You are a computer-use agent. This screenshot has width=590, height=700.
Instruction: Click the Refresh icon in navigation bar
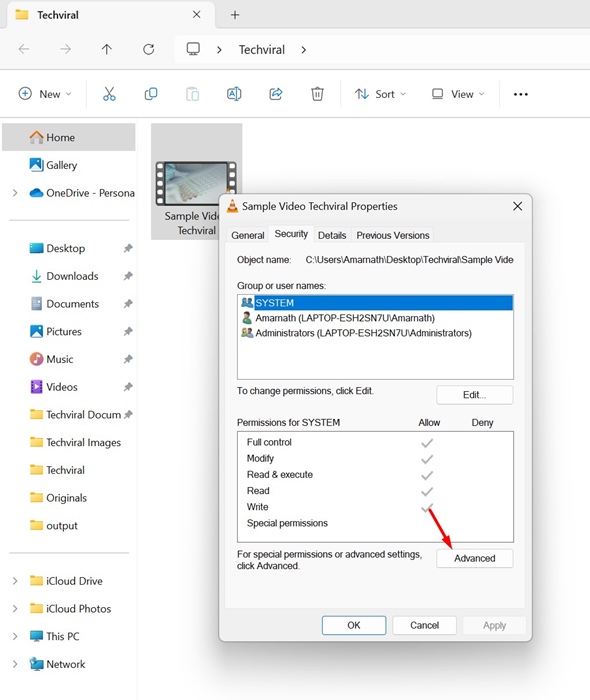click(x=149, y=49)
